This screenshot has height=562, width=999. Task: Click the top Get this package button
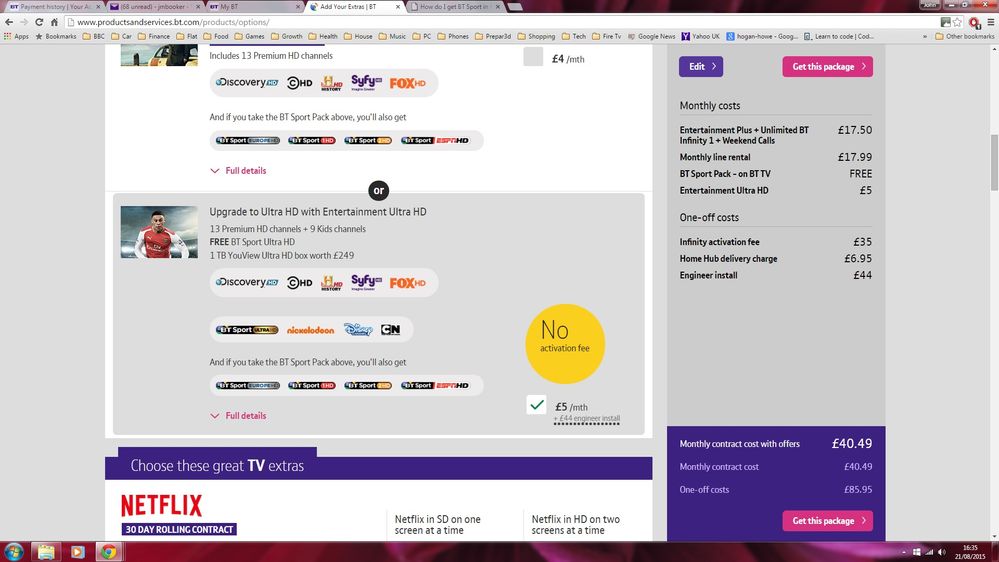pyautogui.click(x=828, y=66)
